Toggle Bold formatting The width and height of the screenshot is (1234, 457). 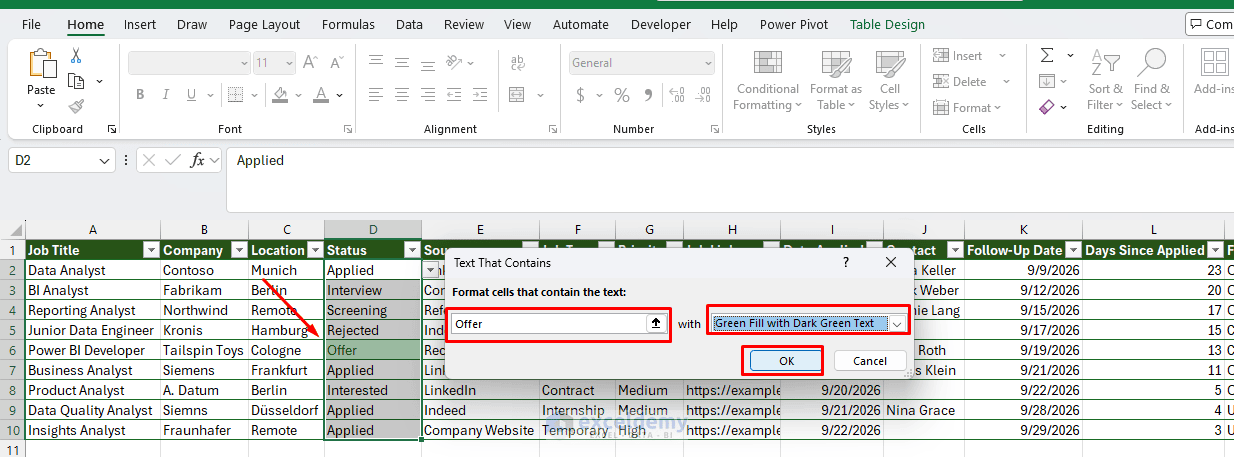point(140,95)
